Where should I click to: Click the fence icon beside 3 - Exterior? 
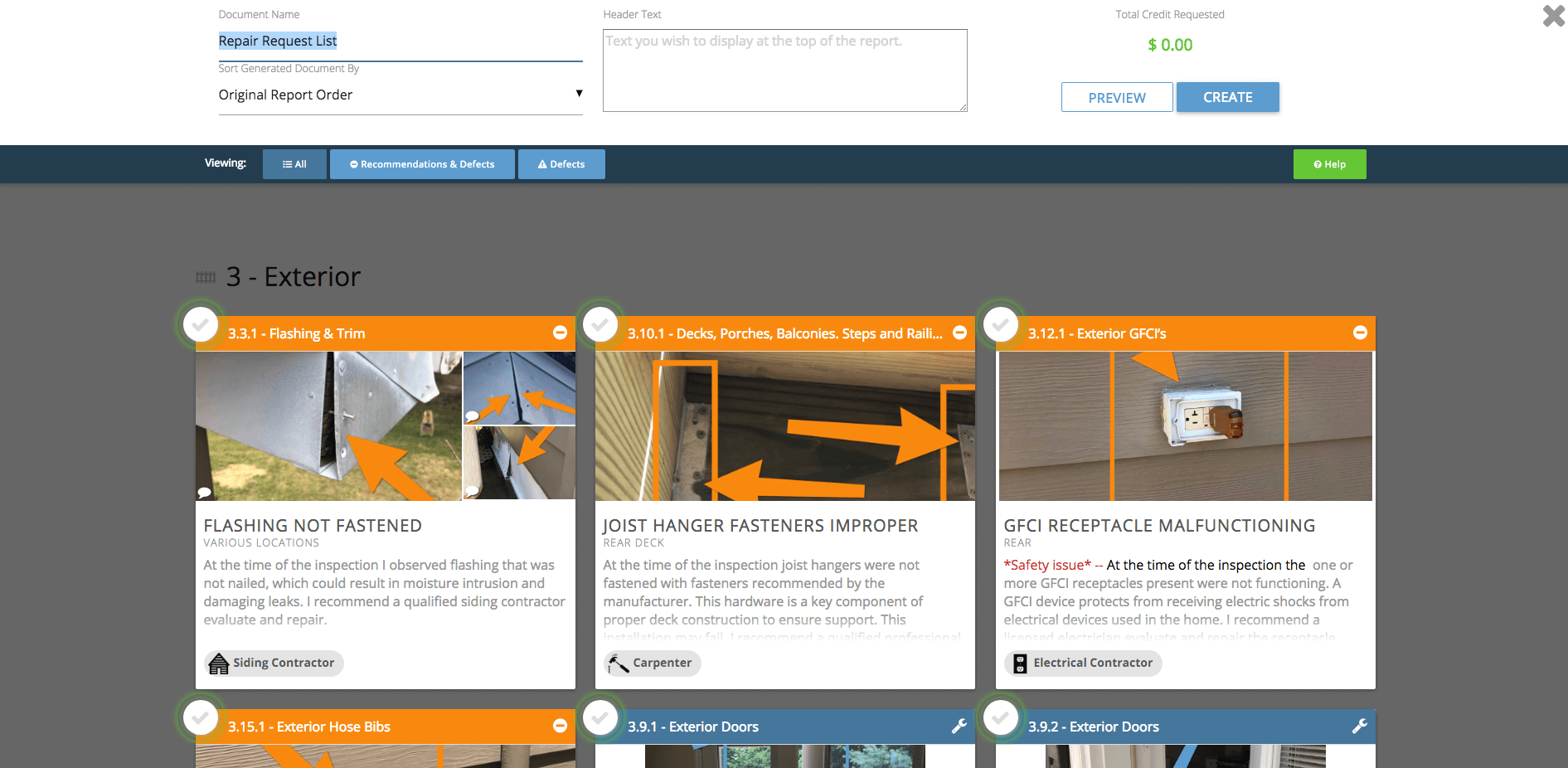coord(206,277)
